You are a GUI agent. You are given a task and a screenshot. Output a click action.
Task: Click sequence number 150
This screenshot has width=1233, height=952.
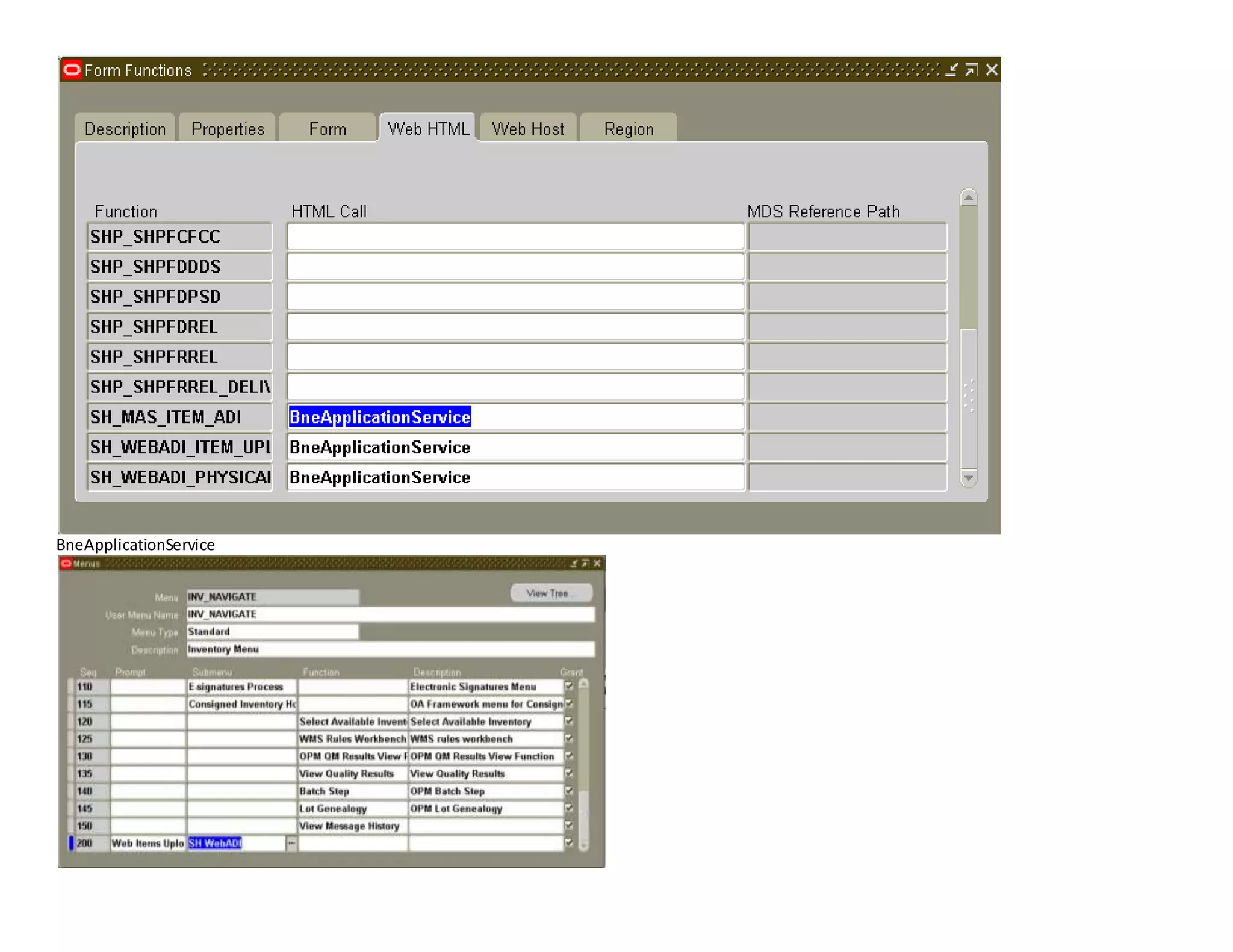[x=92, y=826]
